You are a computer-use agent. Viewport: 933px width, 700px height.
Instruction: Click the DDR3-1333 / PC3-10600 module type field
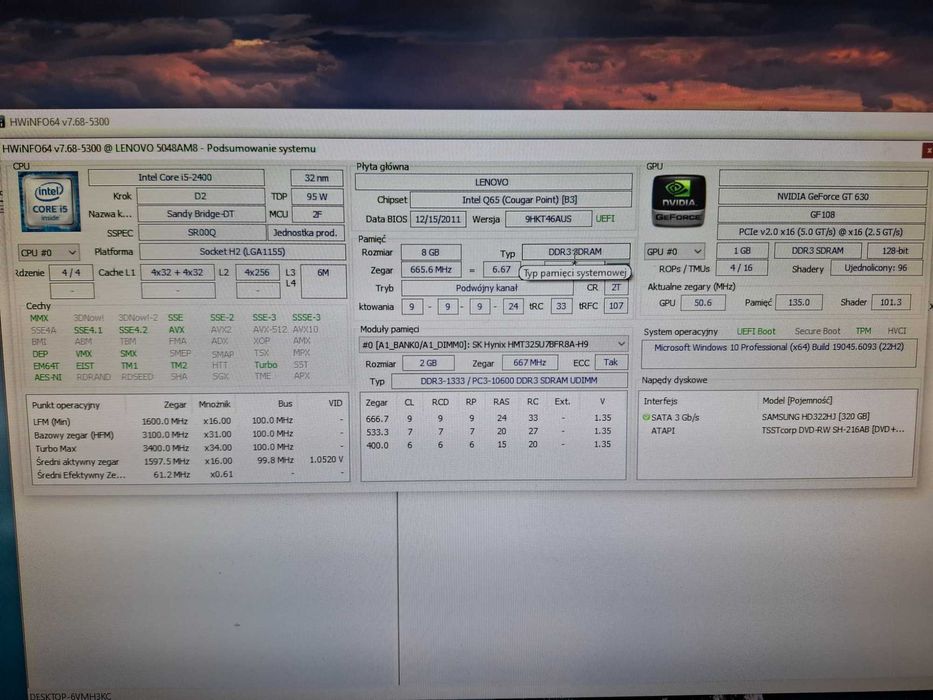click(x=509, y=380)
